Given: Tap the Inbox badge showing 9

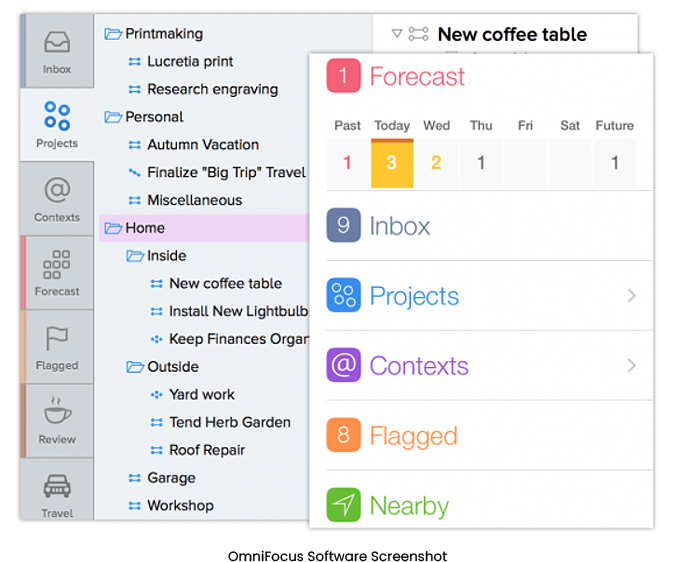Looking at the screenshot, I should tap(343, 225).
